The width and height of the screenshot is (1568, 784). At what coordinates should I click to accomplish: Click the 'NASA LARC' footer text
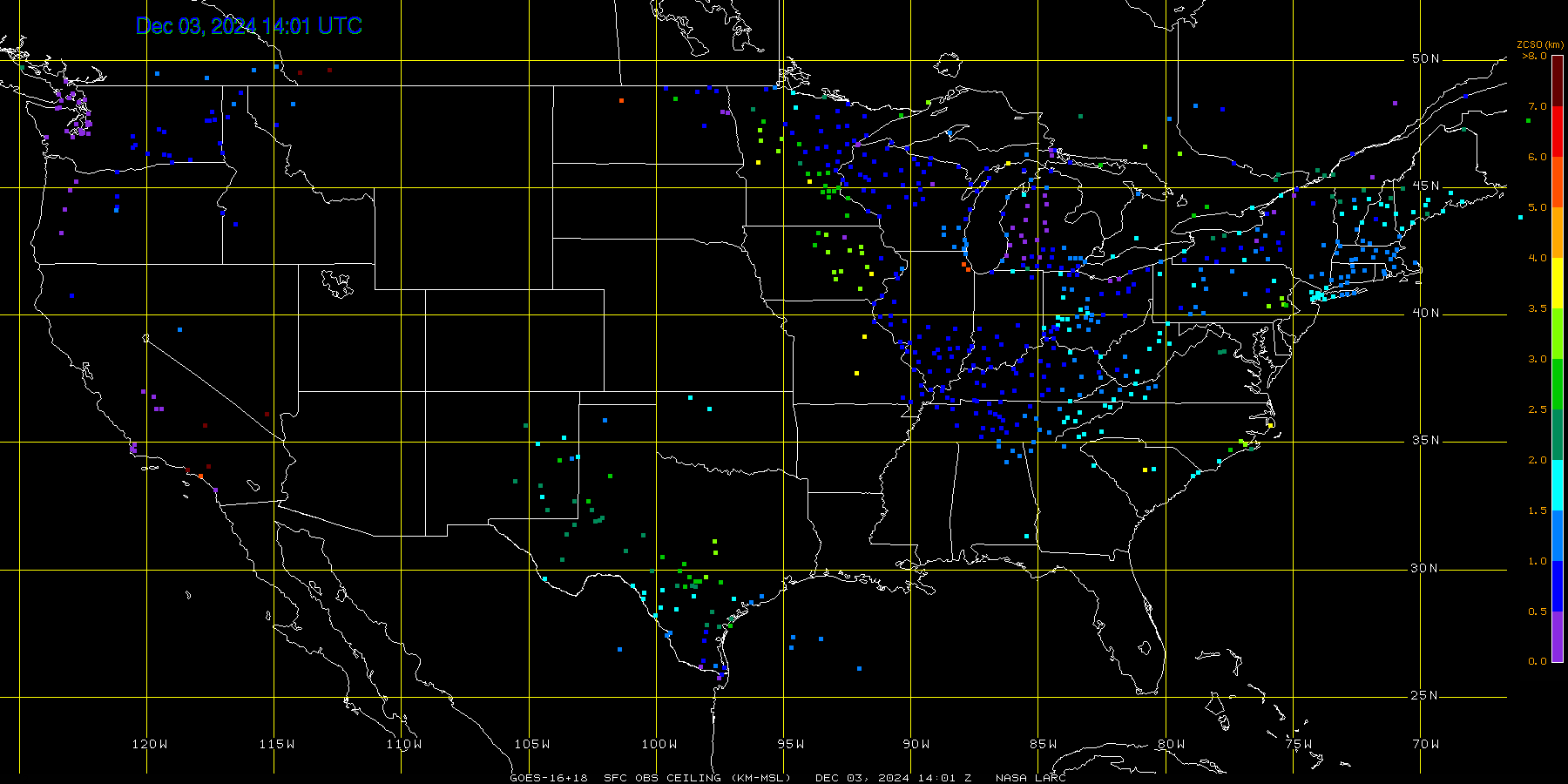click(1031, 778)
